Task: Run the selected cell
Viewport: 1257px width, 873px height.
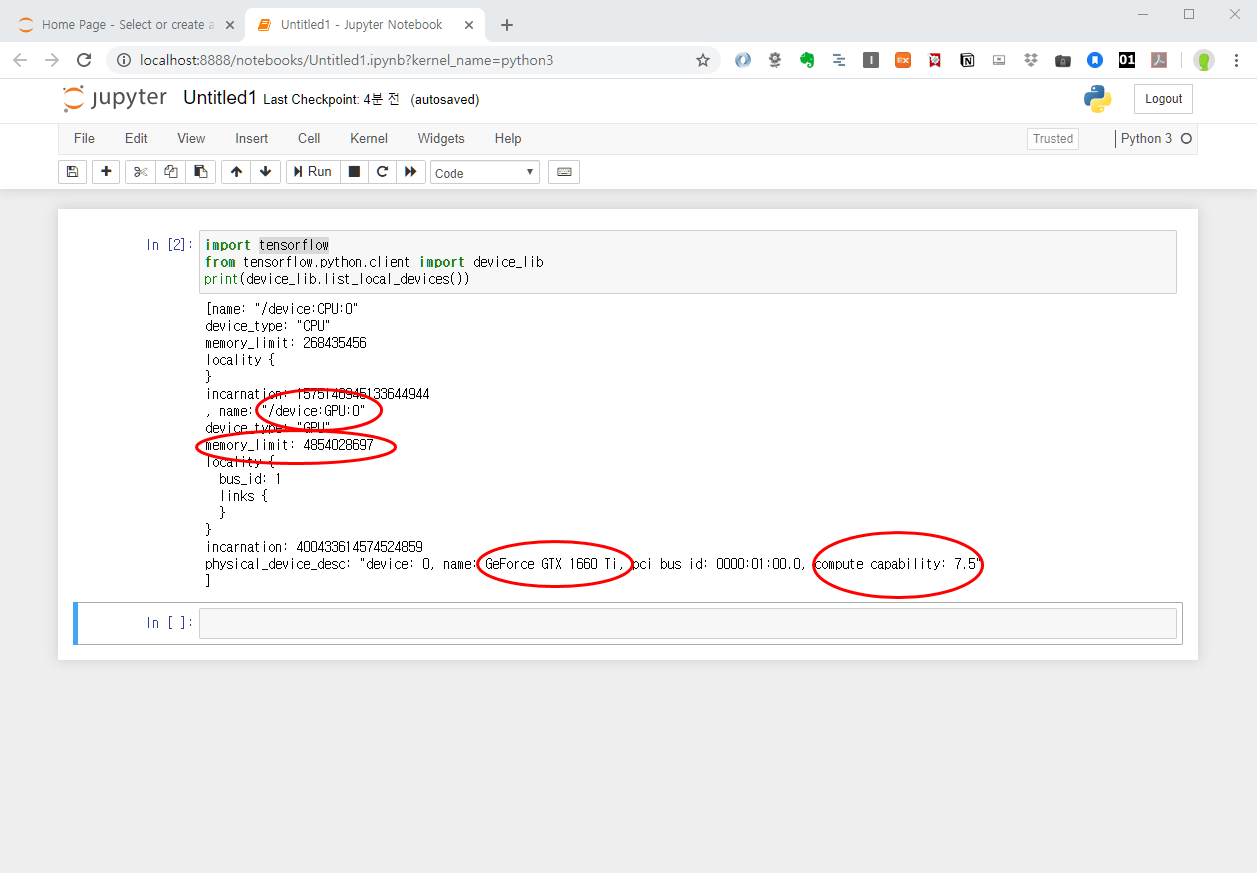Action: pyautogui.click(x=313, y=172)
